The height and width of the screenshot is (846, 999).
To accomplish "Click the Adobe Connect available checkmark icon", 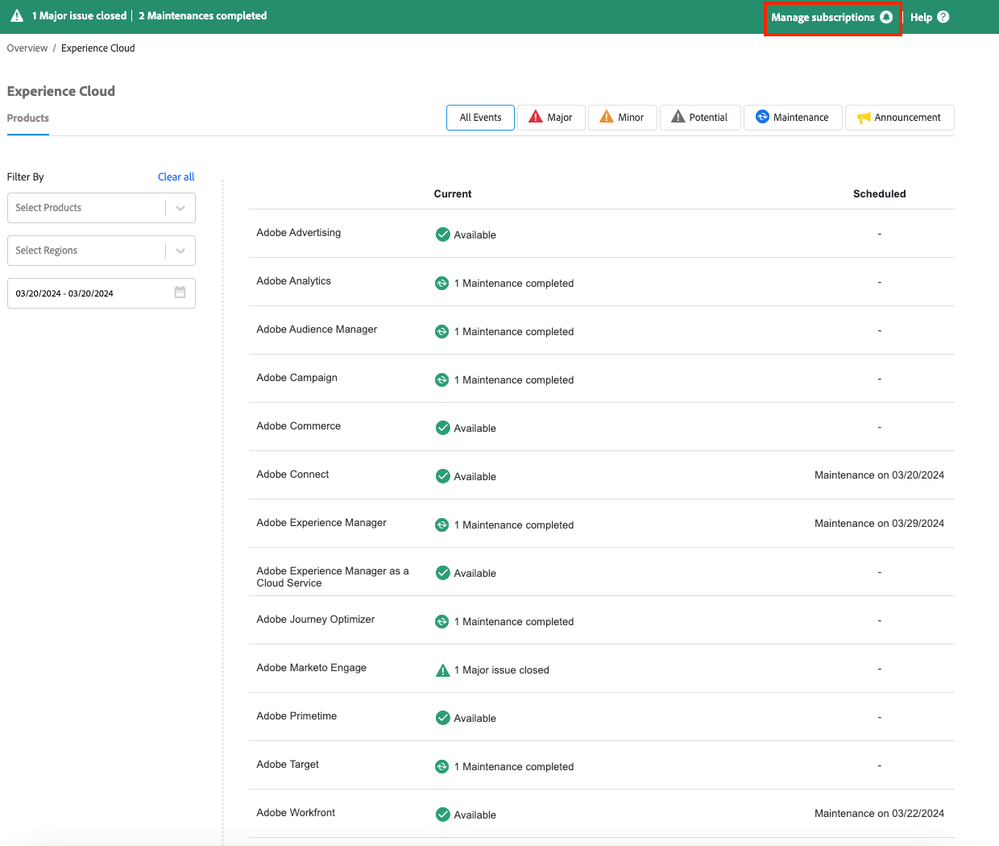I will click(443, 476).
